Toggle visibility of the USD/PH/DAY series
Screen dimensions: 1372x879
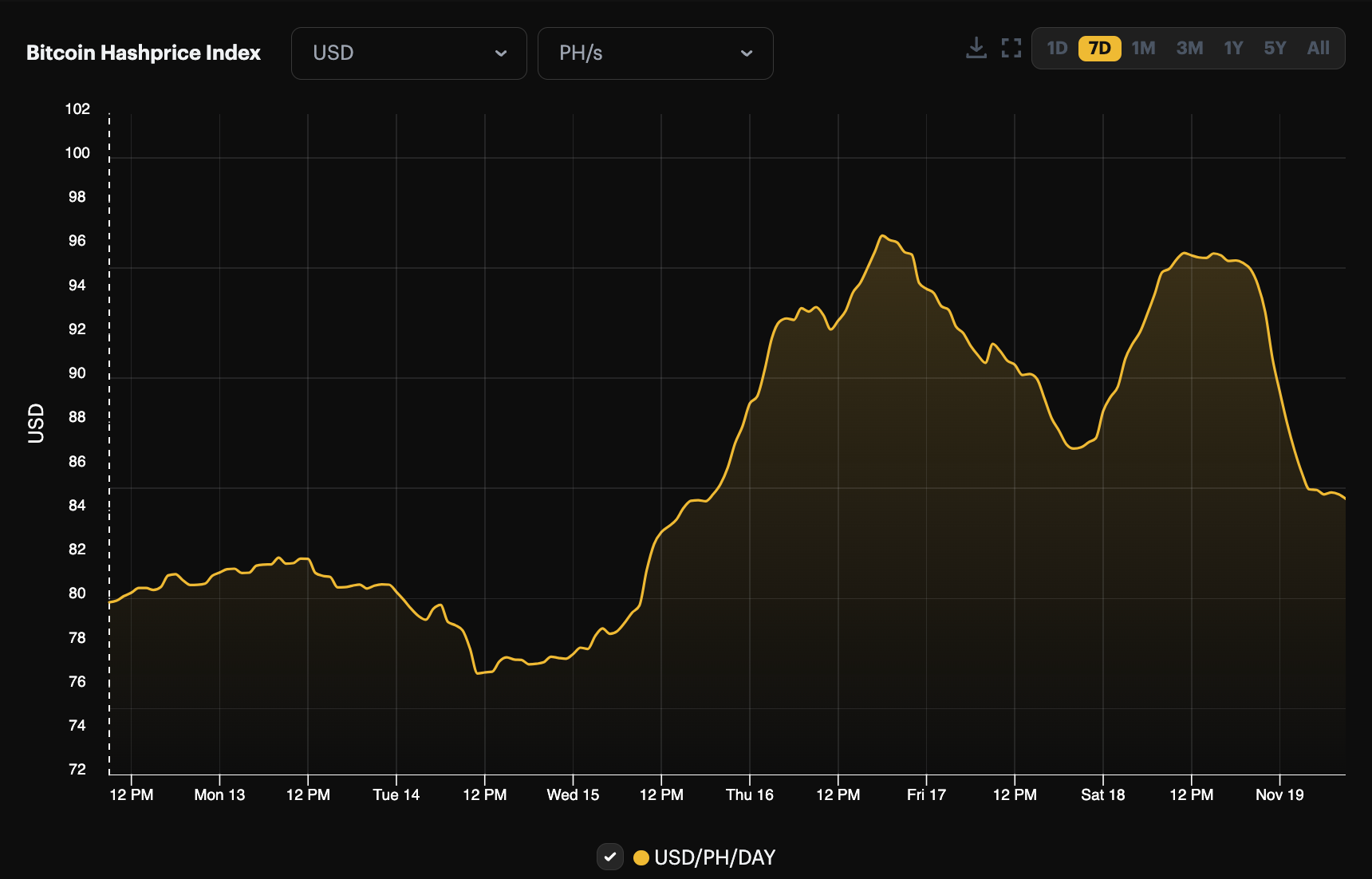[x=610, y=857]
